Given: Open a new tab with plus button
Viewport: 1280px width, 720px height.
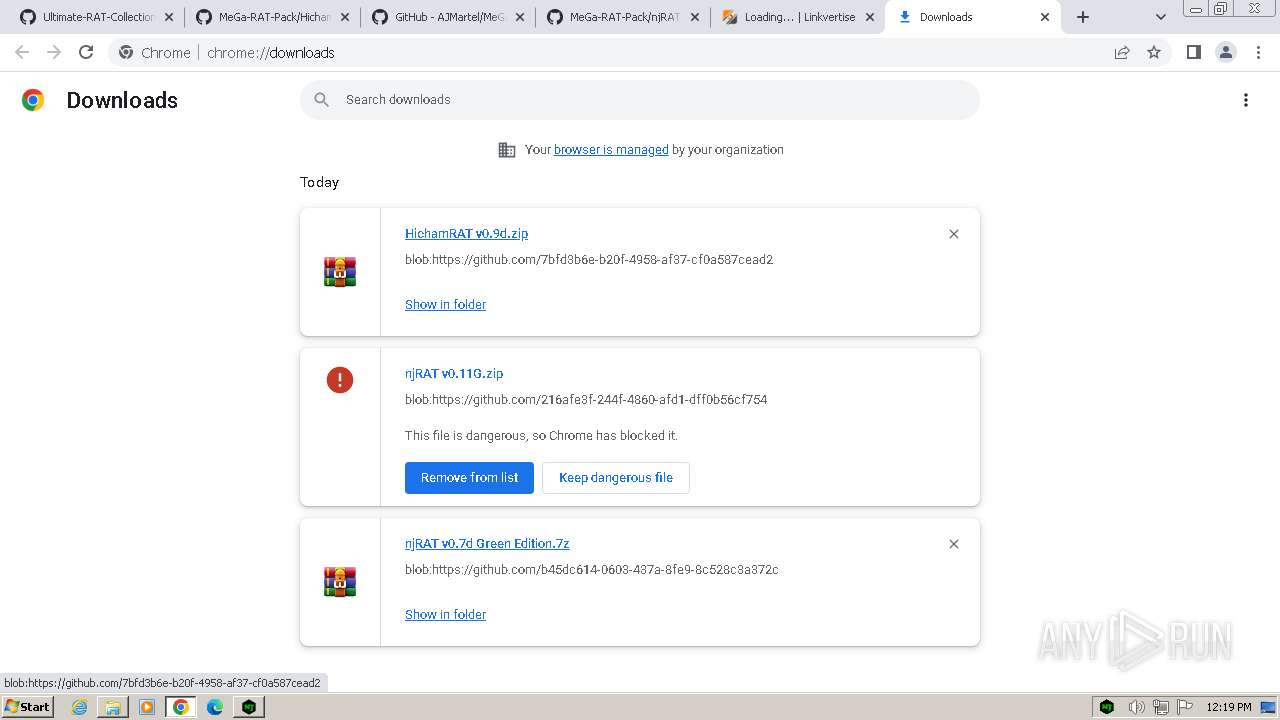Looking at the screenshot, I should [1083, 17].
